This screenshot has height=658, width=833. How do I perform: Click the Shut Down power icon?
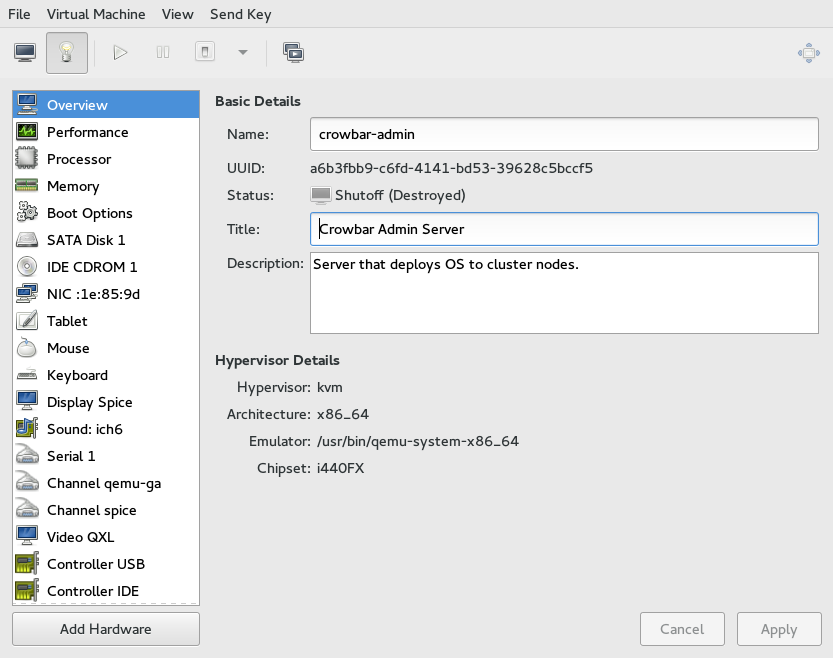204,52
